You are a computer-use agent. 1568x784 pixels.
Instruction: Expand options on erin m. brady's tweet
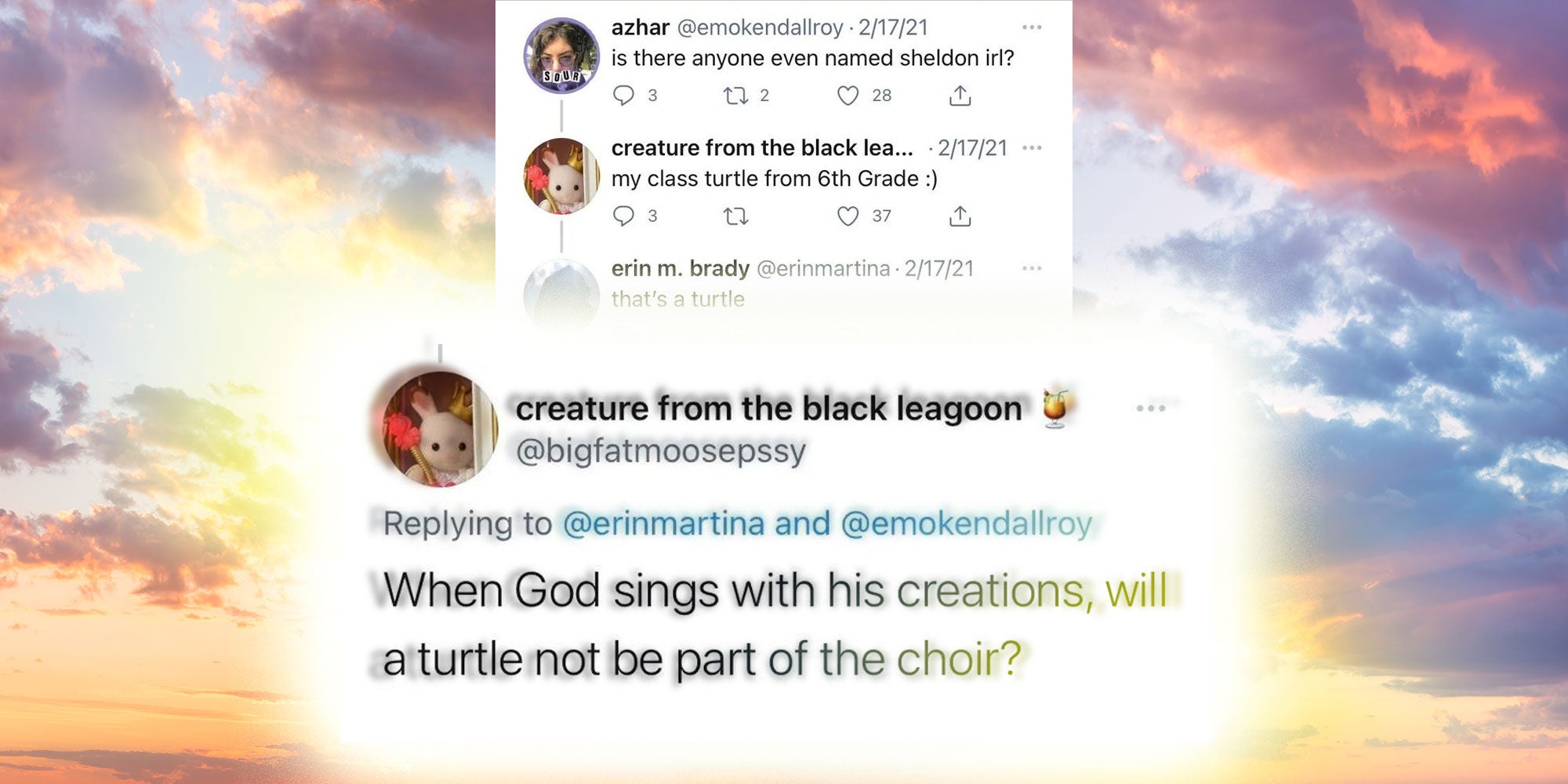(1031, 269)
